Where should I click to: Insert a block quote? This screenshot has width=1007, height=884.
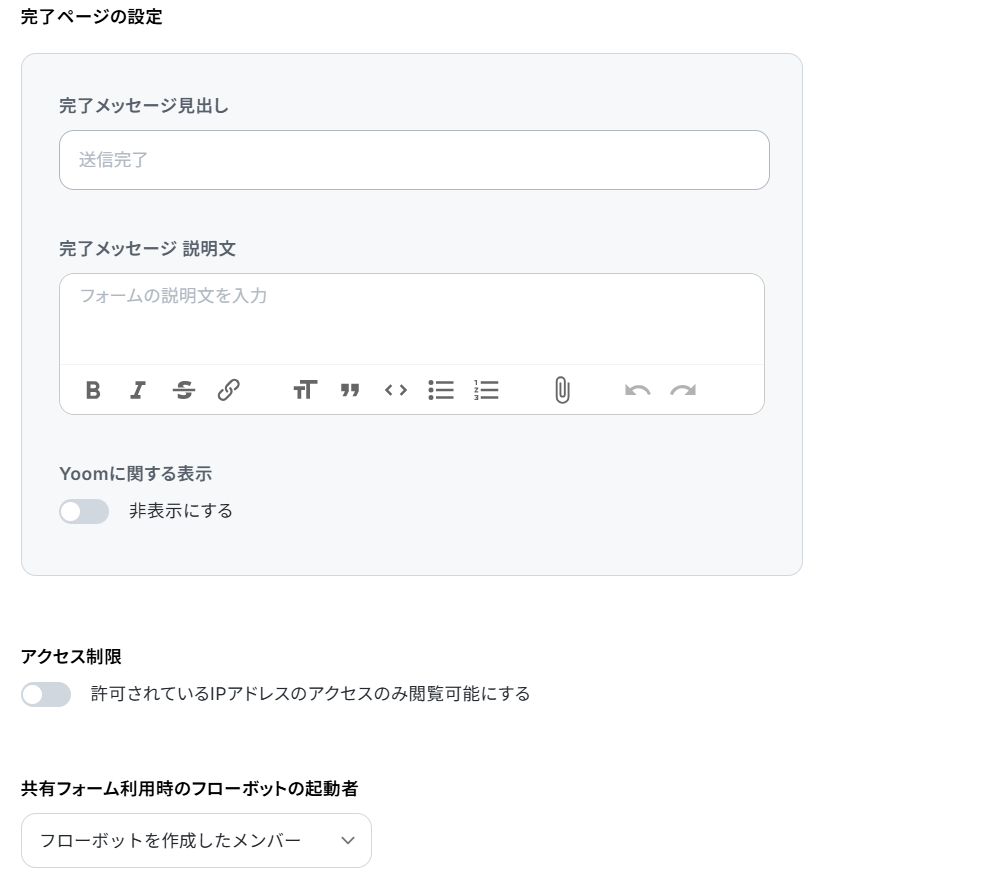350,390
